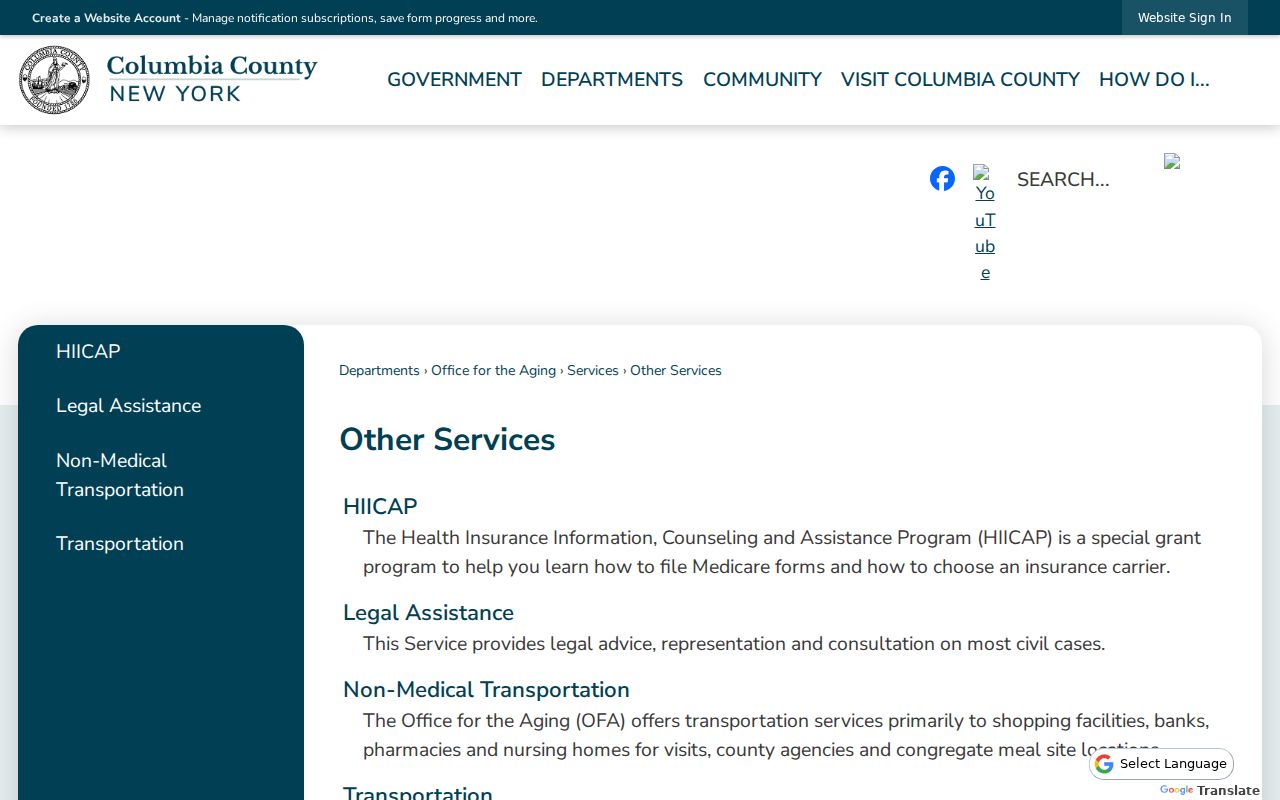The image size is (1280, 800).
Task: Click the Office for the Aging (OFA) paragraph
Action: (x=786, y=735)
